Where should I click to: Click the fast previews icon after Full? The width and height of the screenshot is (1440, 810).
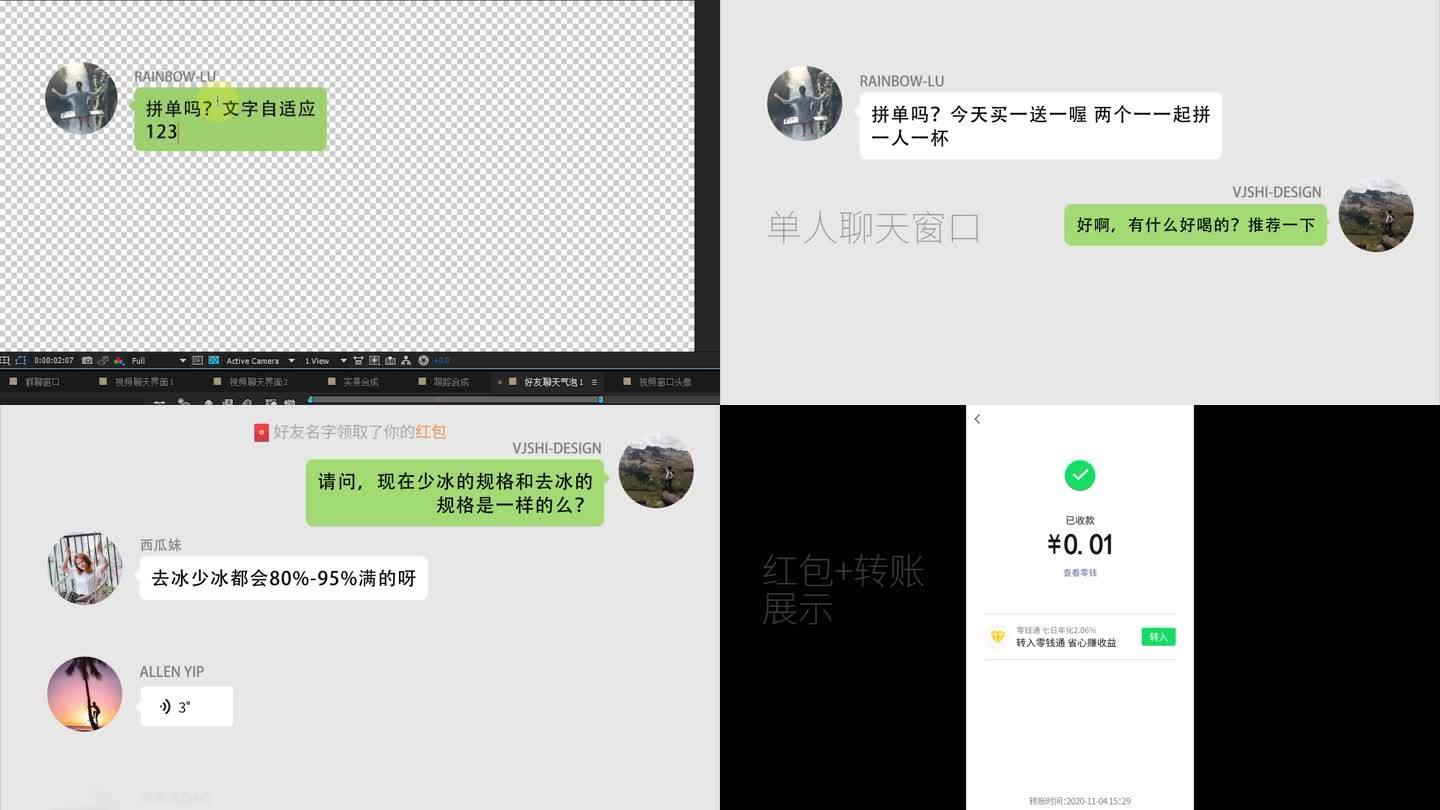coord(198,360)
